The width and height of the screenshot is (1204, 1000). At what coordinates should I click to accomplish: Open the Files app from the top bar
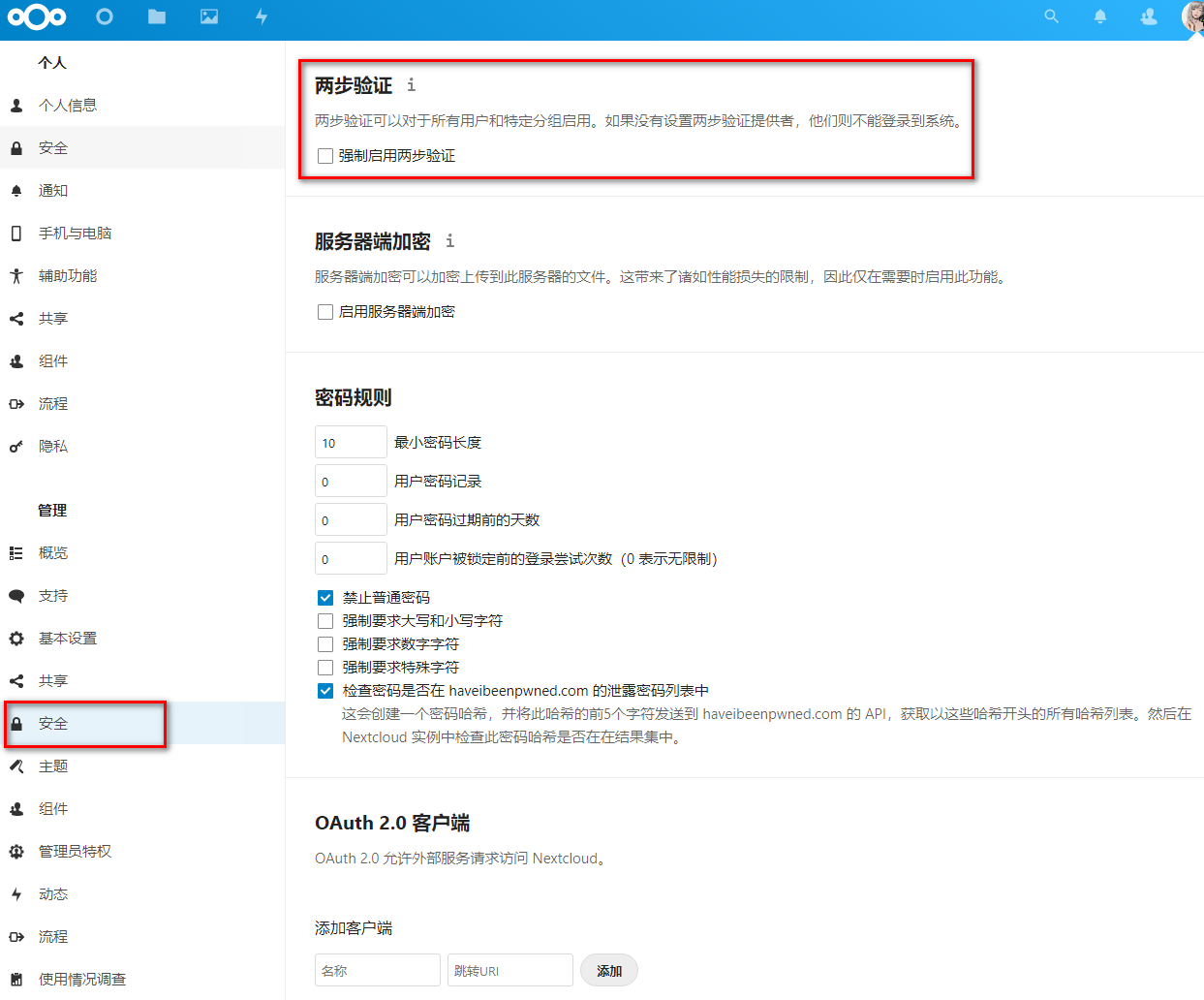click(156, 16)
